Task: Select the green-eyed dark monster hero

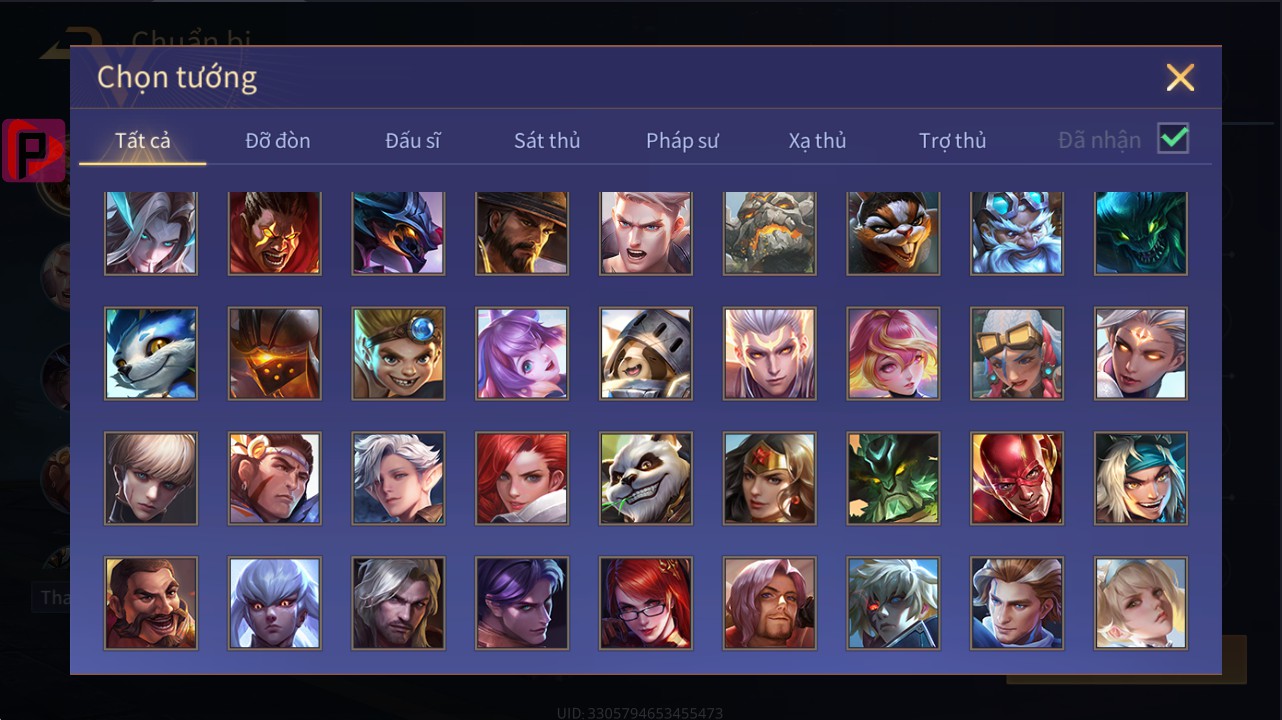Action: tap(1141, 233)
